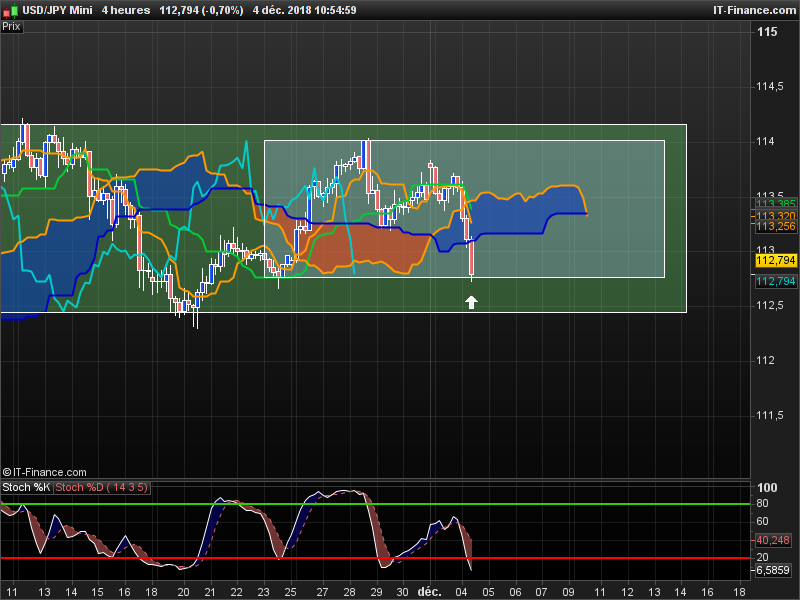The width and height of the screenshot is (800, 600).
Task: Click the 115 level on price axis
Action: [x=767, y=32]
